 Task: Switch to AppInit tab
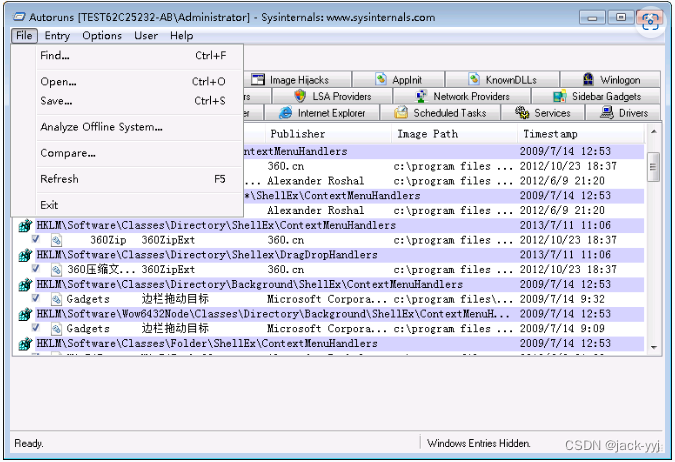399,80
